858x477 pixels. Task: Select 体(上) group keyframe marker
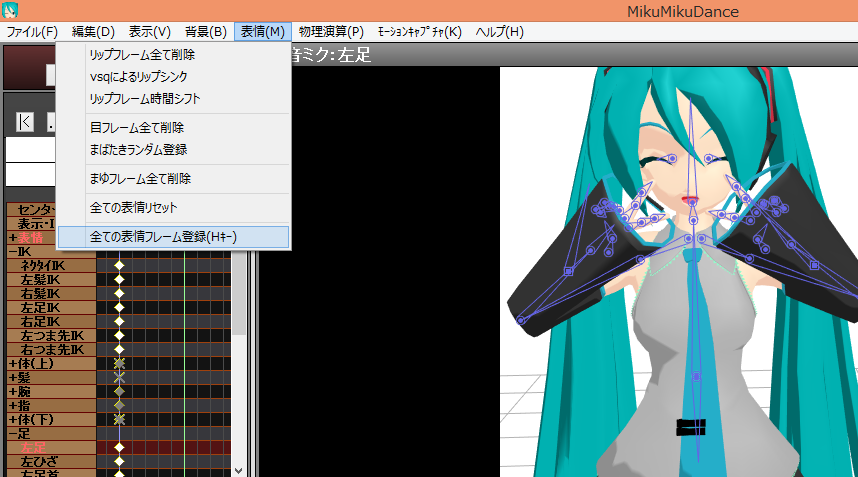click(119, 363)
